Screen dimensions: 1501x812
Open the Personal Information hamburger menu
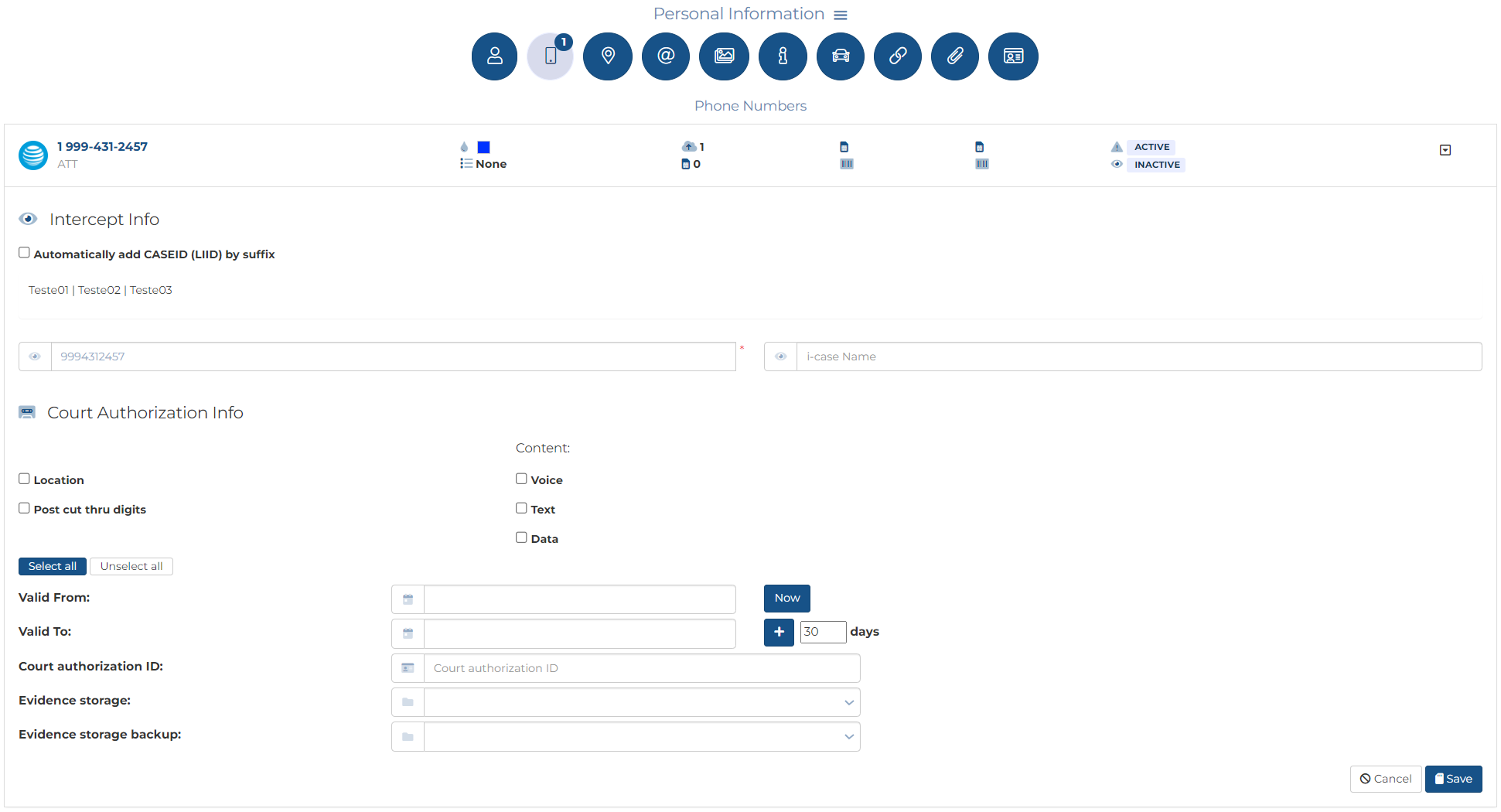841,15
